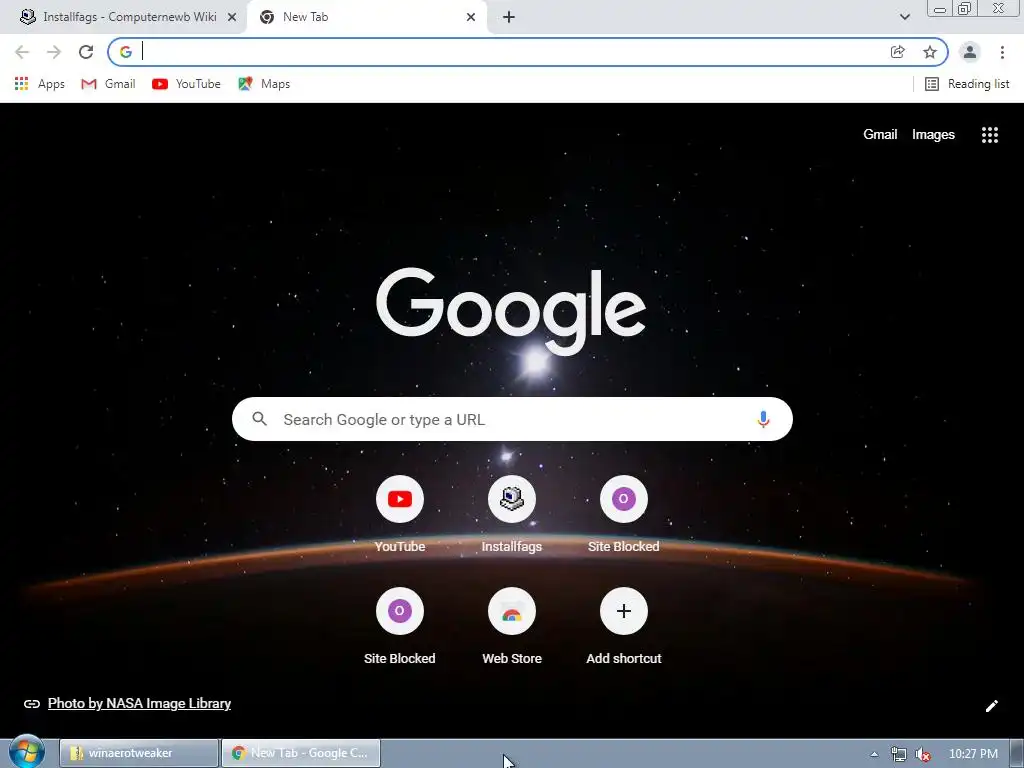Open Photo by NASA Image Library link
1024x768 pixels.
click(x=139, y=703)
